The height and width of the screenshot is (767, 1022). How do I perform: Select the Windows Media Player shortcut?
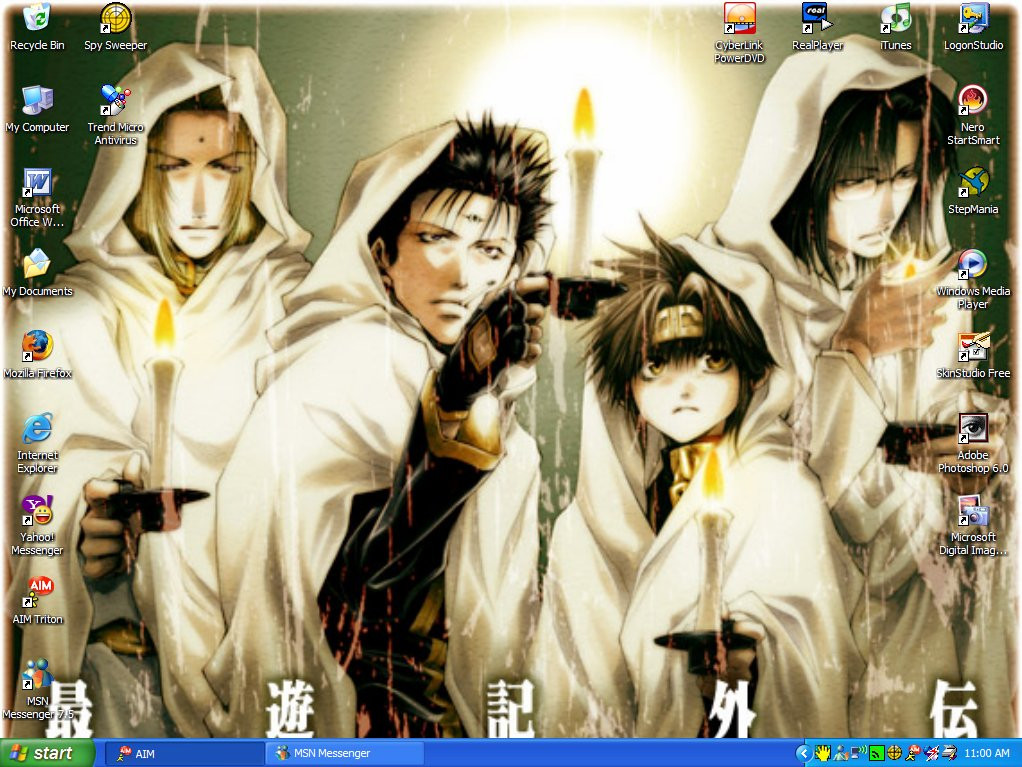973,280
